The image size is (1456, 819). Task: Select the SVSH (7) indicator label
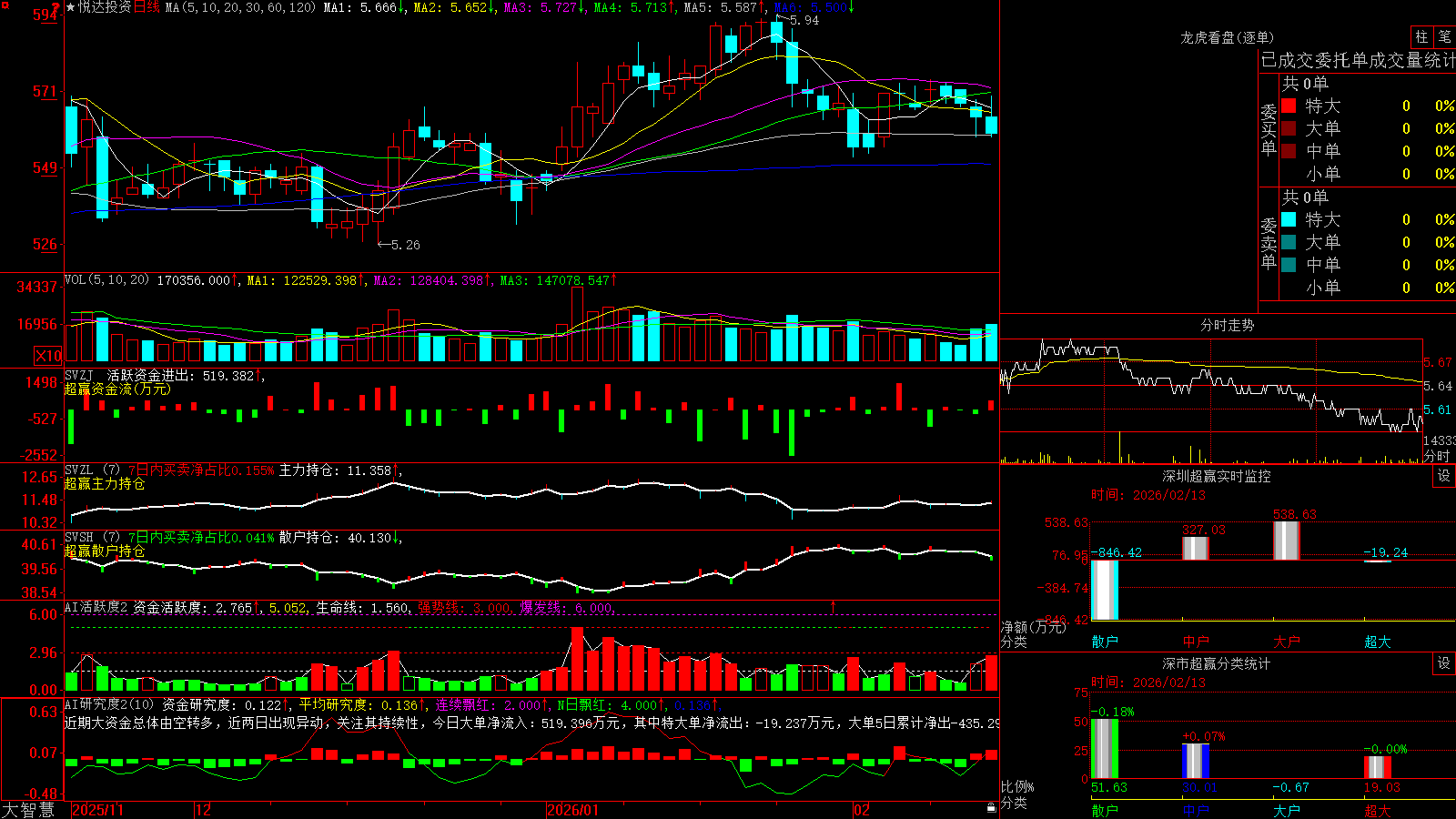(92, 538)
